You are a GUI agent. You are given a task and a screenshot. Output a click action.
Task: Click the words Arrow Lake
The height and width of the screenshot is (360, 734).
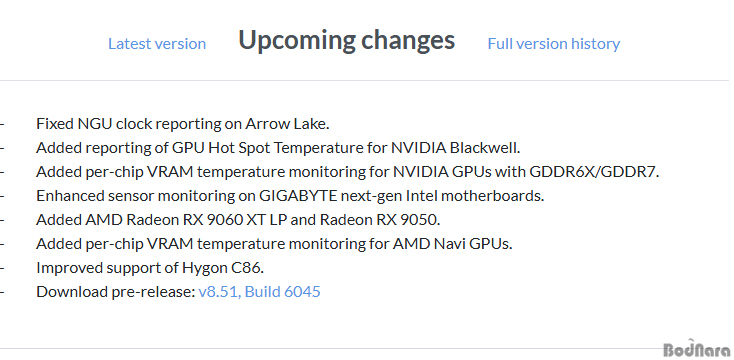coord(287,124)
